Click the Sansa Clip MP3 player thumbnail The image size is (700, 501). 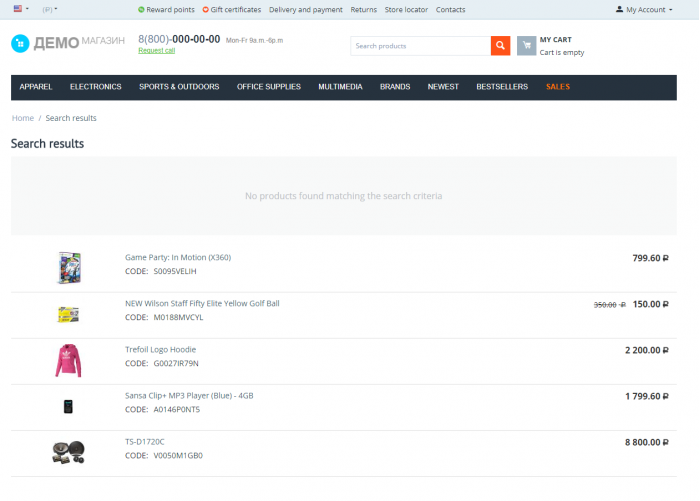(68, 406)
